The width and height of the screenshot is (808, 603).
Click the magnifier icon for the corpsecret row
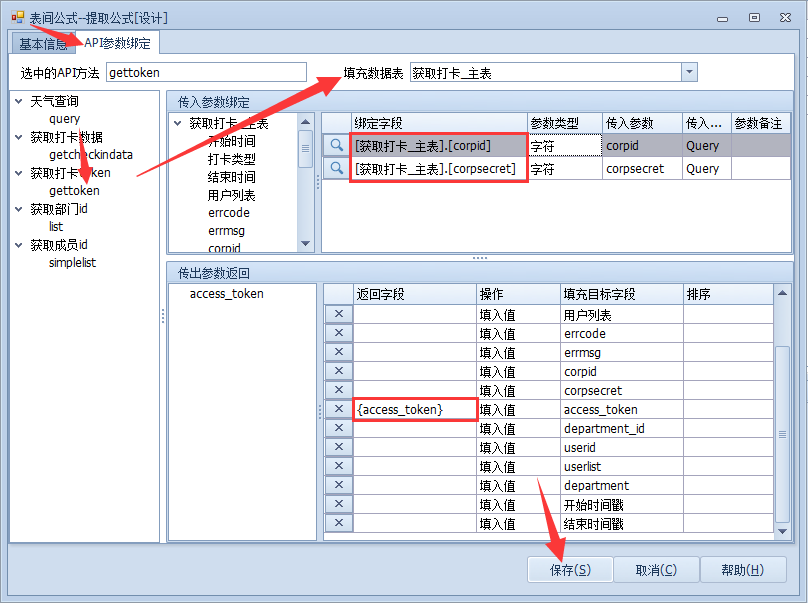336,169
